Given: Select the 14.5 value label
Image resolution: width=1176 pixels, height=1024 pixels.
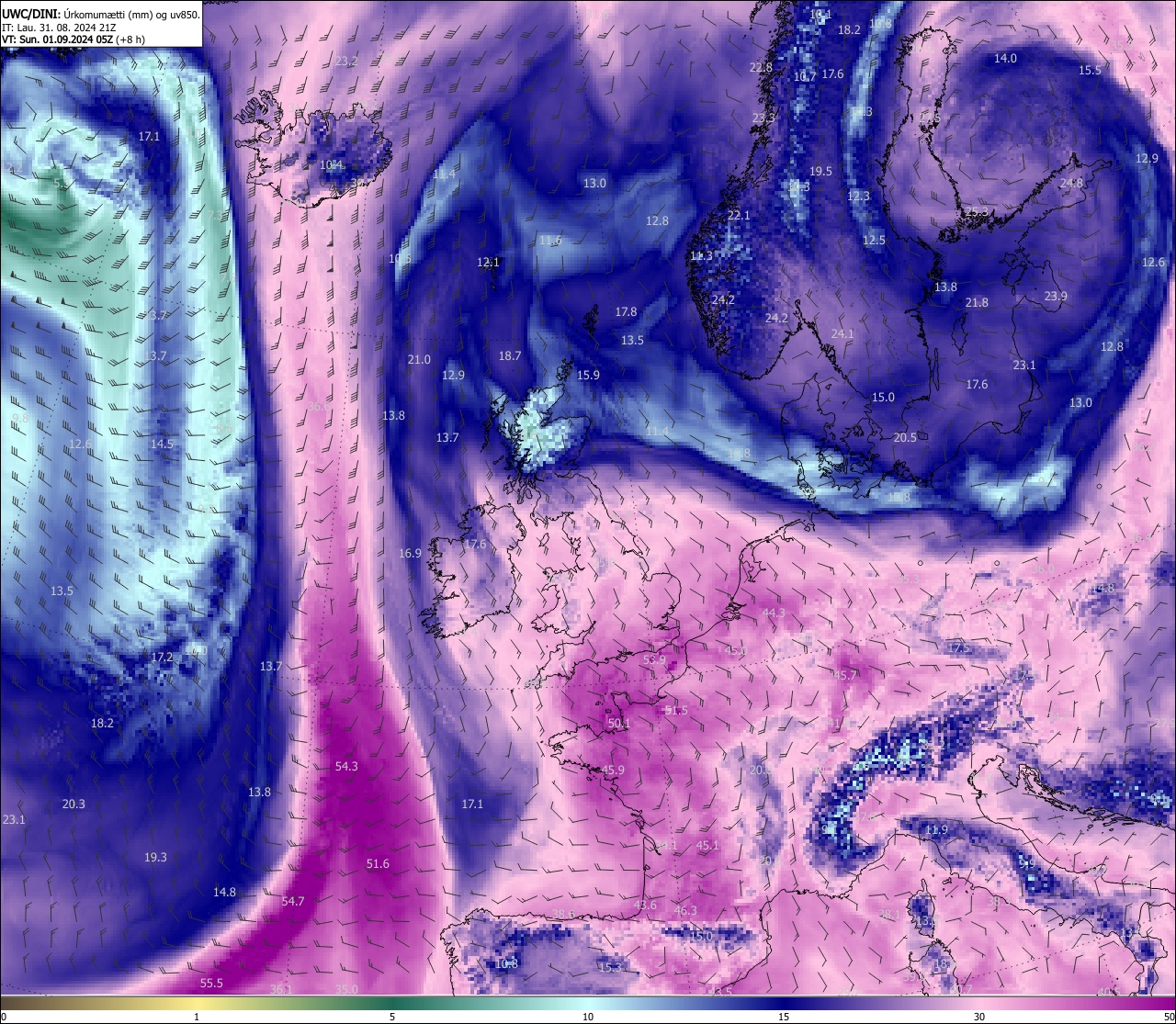Looking at the screenshot, I should click(162, 443).
